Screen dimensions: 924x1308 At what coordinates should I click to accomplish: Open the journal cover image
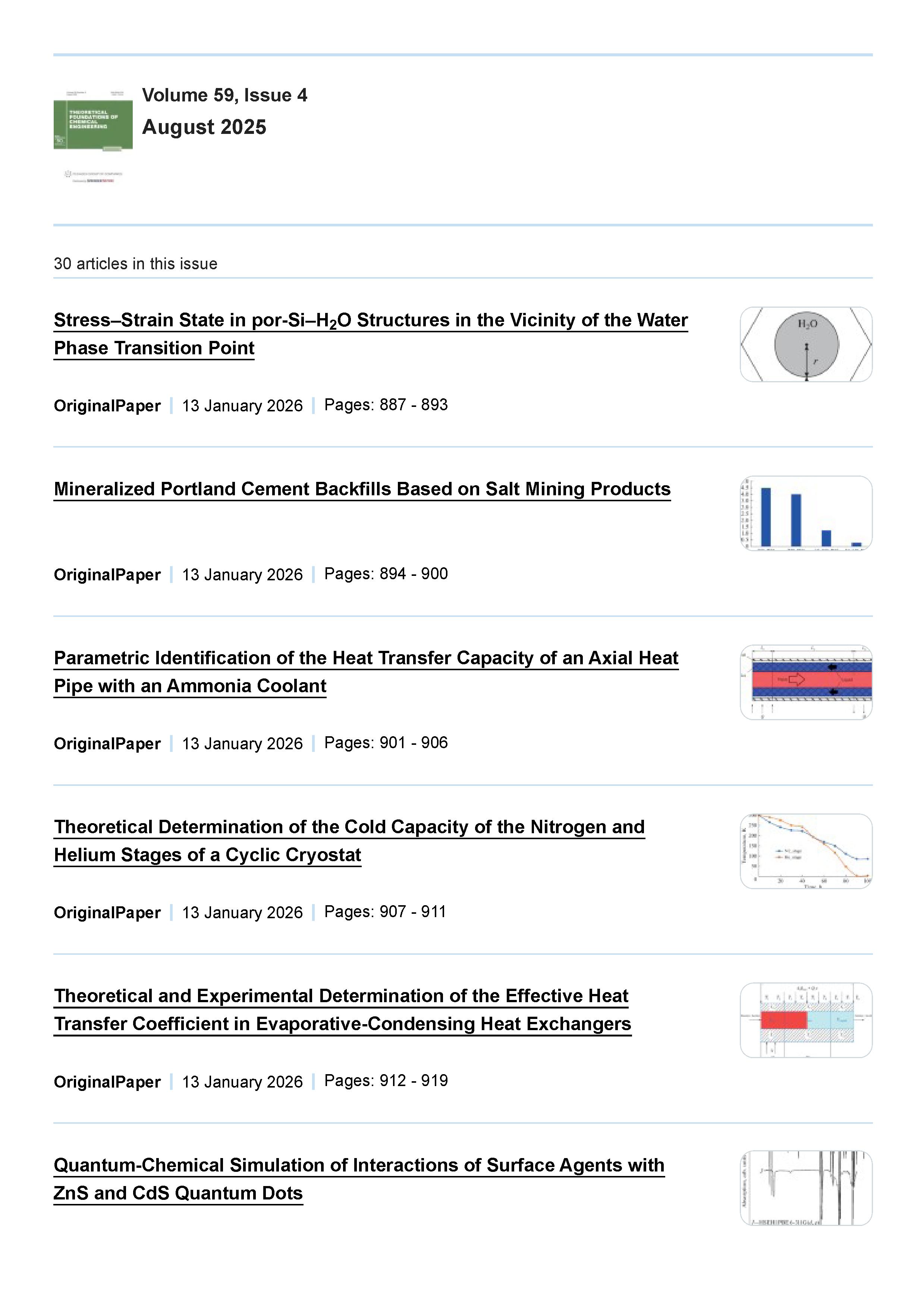tap(93, 120)
